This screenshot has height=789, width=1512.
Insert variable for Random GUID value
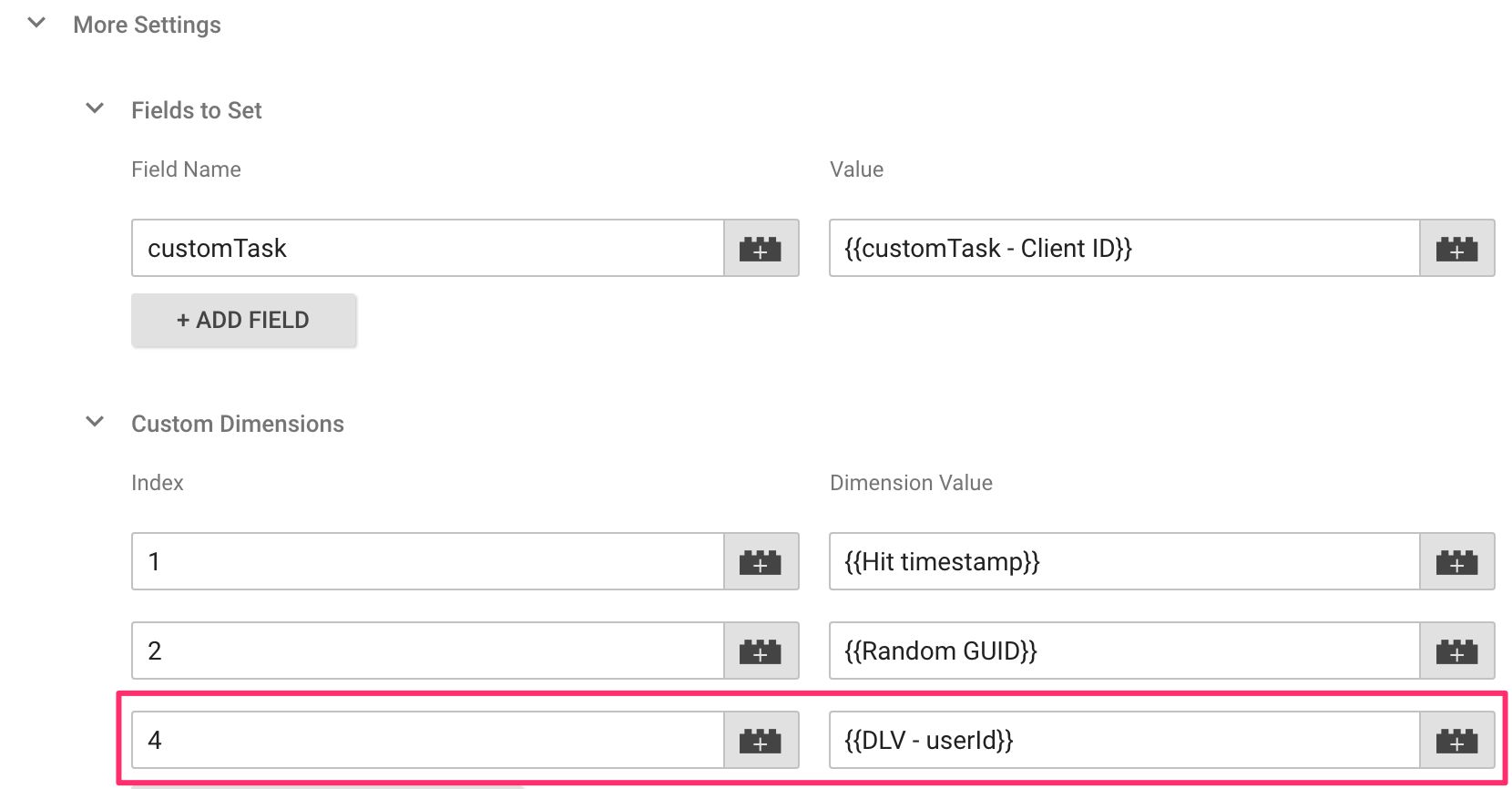[1457, 651]
